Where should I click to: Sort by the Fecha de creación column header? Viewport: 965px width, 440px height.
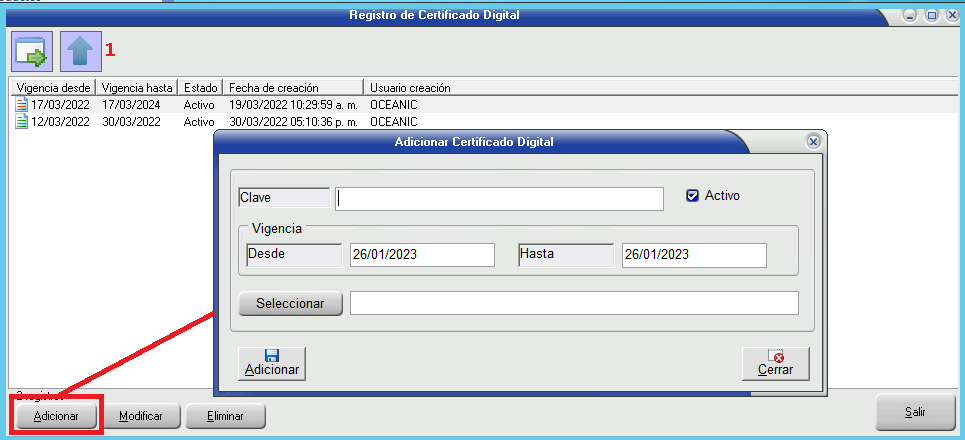click(x=292, y=88)
